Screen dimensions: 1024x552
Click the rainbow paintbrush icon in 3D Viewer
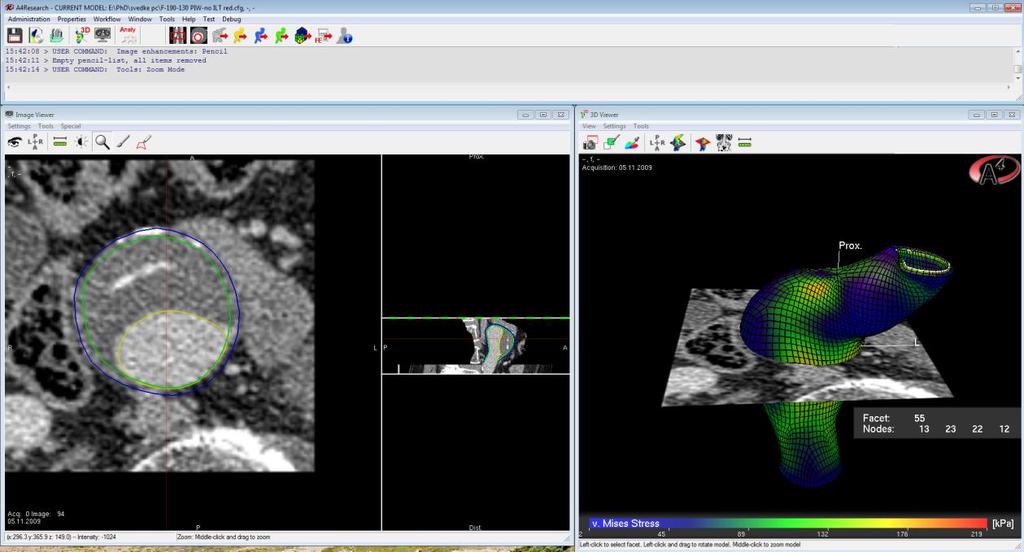pyautogui.click(x=632, y=142)
